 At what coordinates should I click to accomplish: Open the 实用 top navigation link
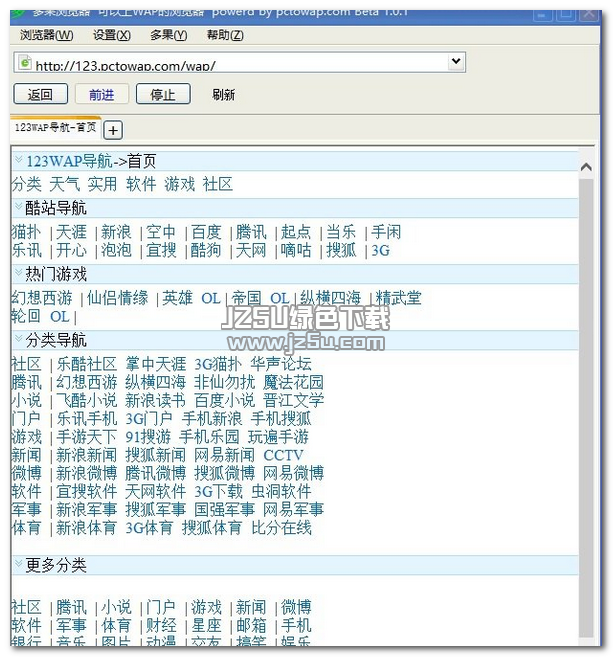(103, 184)
